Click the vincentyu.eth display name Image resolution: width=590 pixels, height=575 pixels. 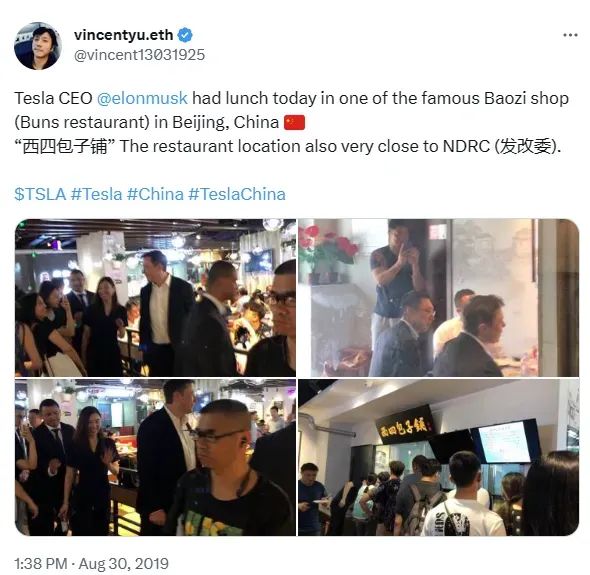point(123,35)
